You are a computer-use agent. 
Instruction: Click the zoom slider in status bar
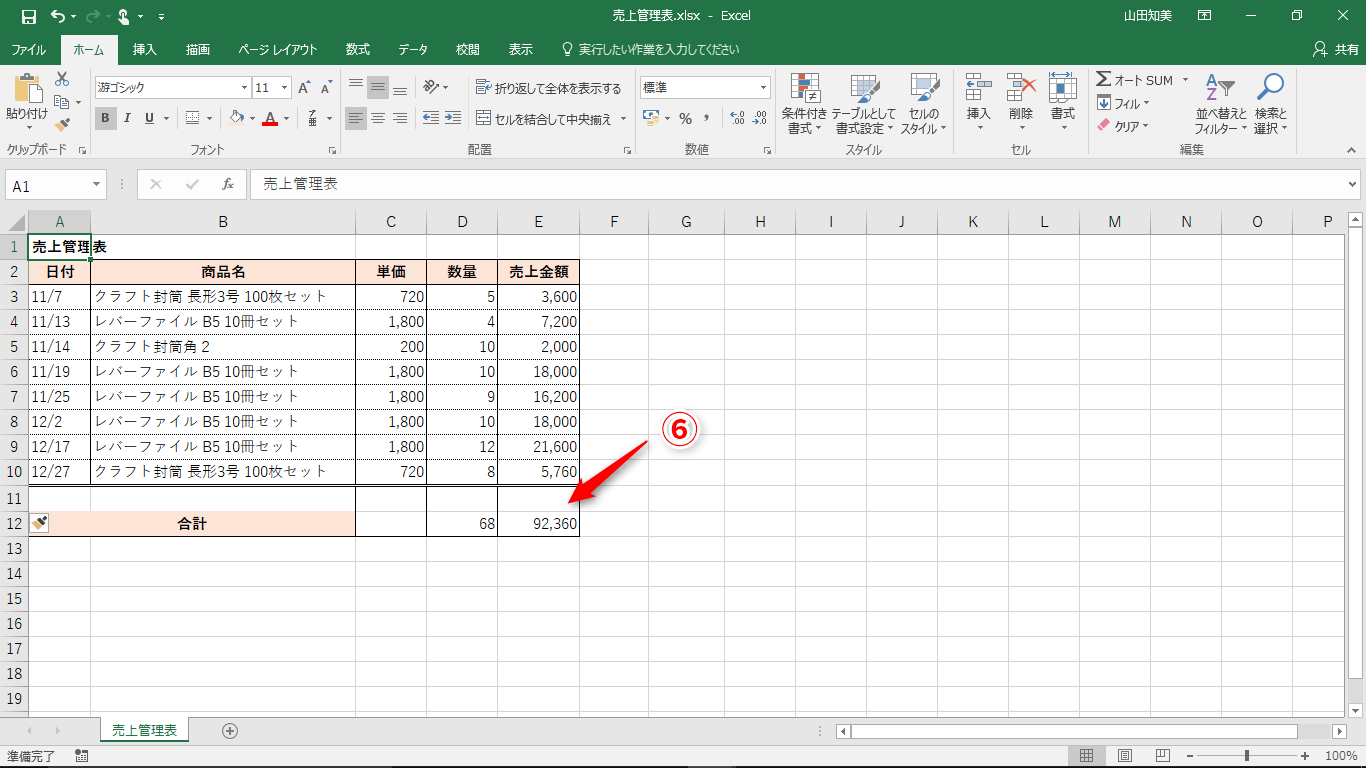coord(1246,756)
